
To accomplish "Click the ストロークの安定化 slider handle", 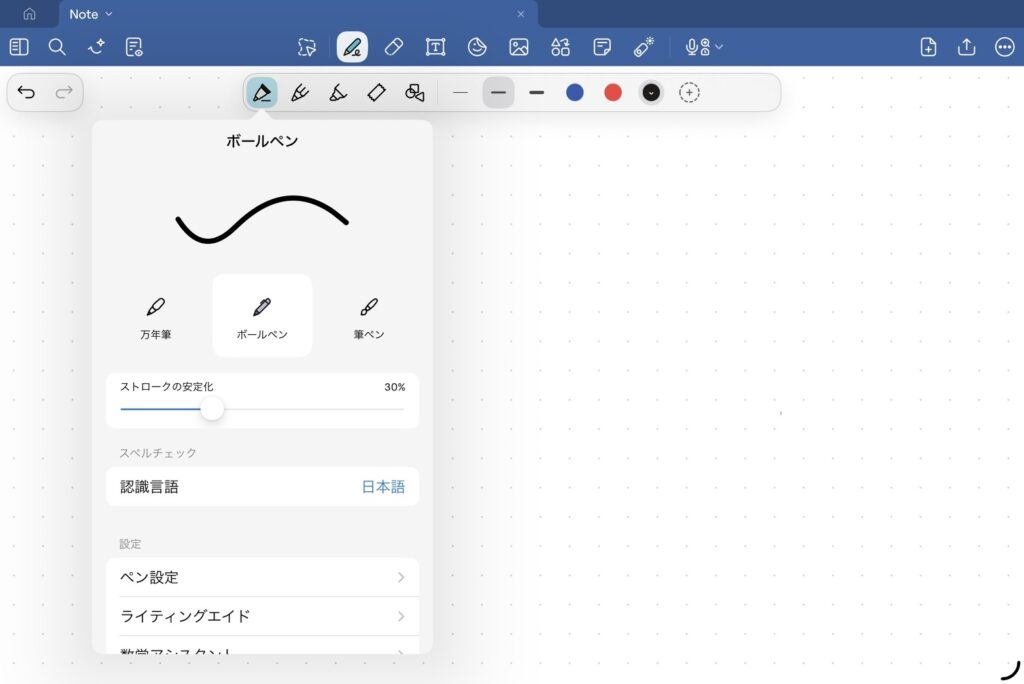I will [x=212, y=409].
